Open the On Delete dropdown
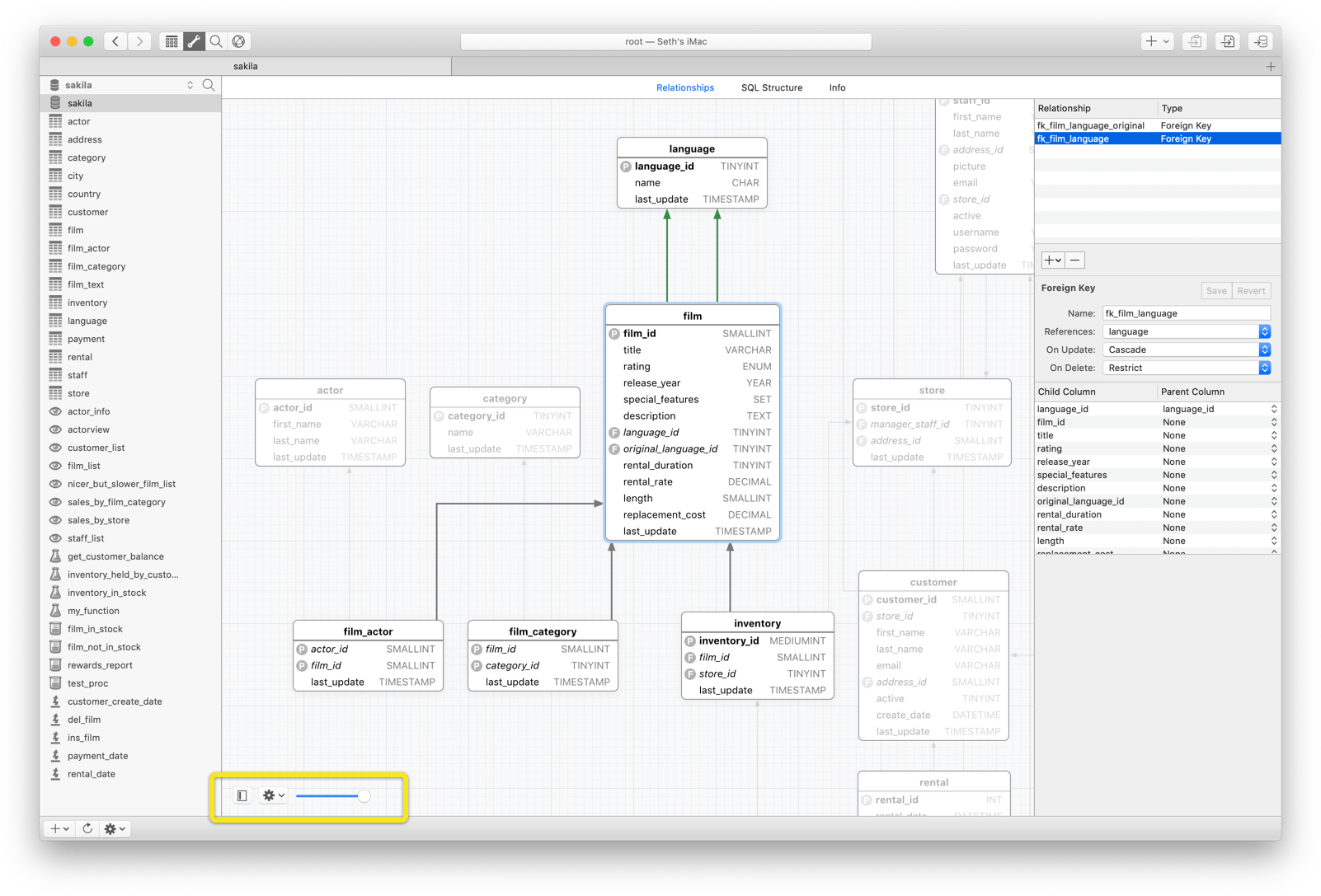 tap(1186, 368)
